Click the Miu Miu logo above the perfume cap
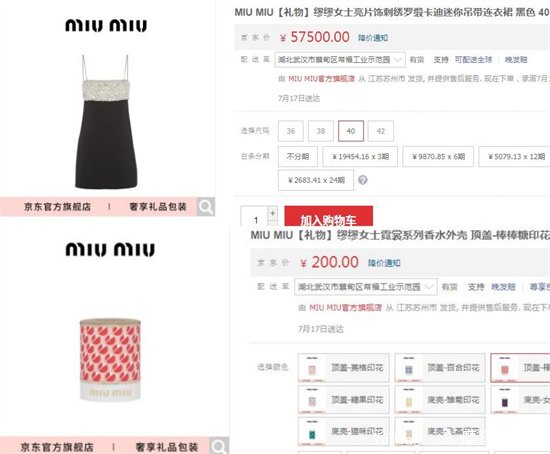550x454 pixels. [110, 249]
